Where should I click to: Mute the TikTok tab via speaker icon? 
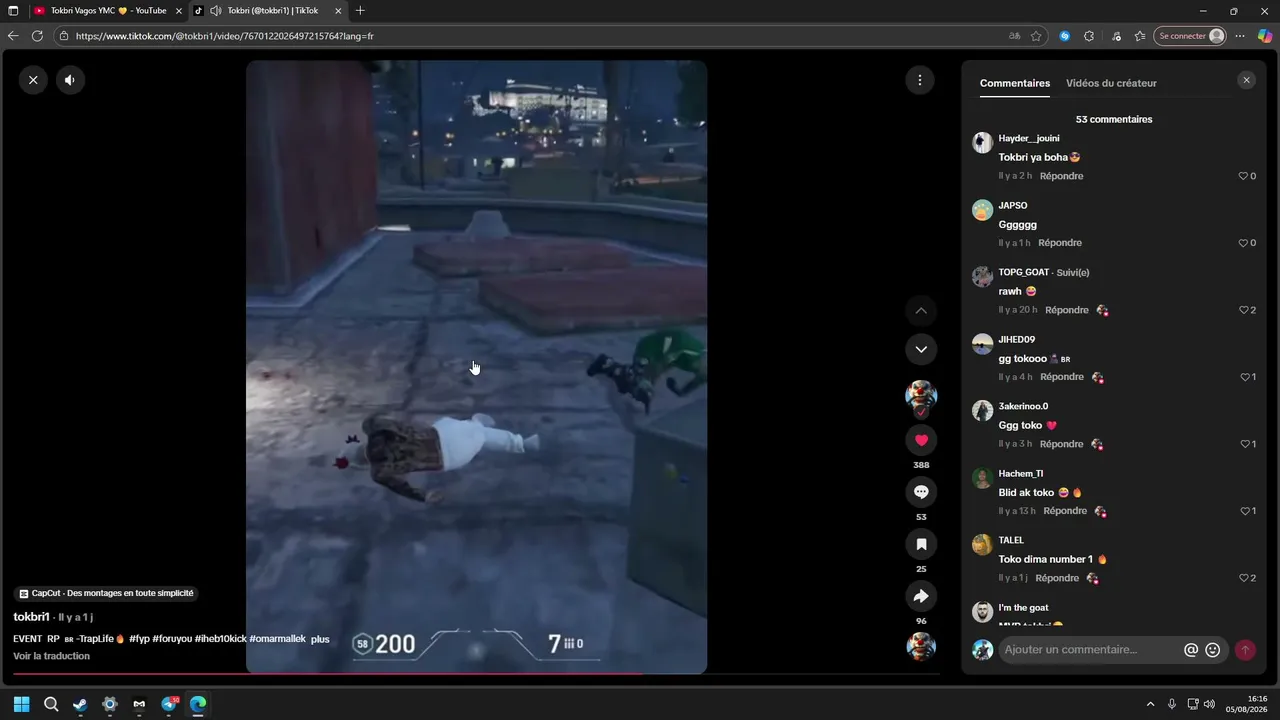tap(216, 11)
